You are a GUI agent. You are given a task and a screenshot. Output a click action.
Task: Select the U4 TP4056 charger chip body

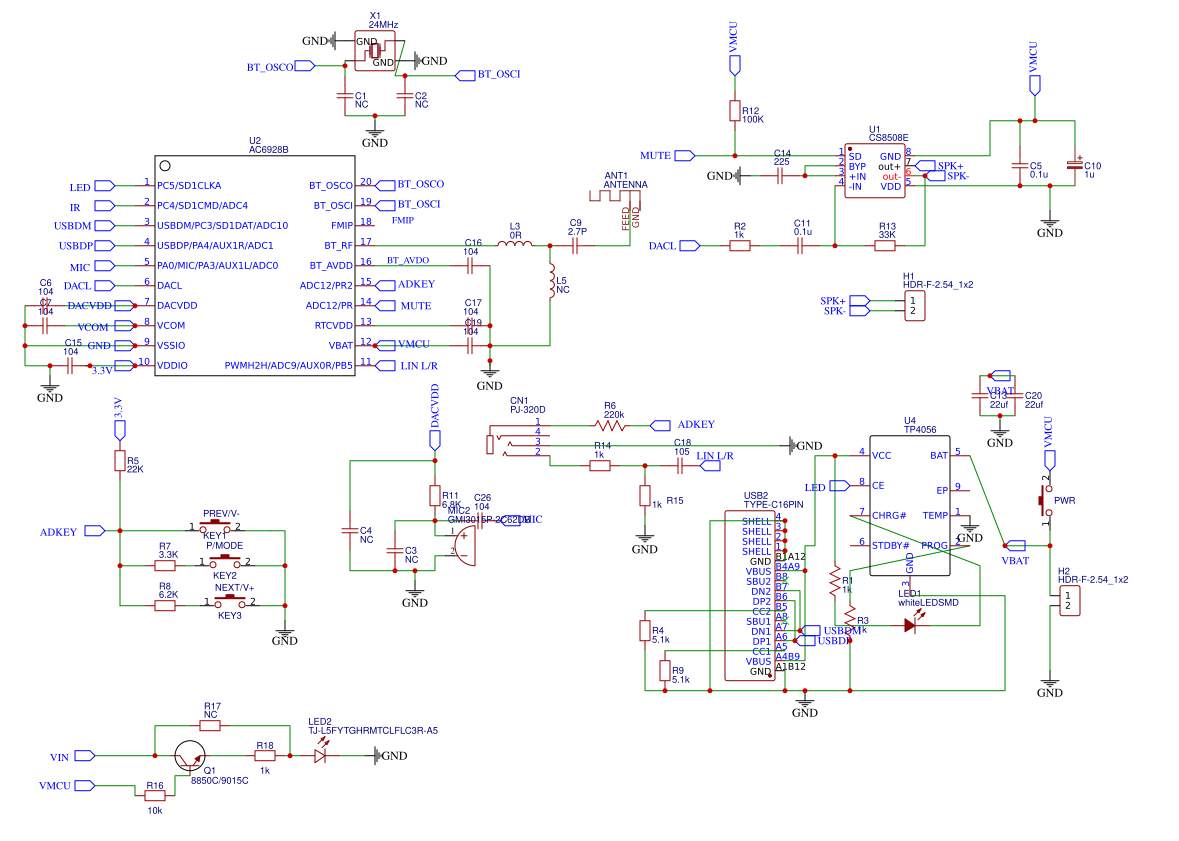click(910, 506)
